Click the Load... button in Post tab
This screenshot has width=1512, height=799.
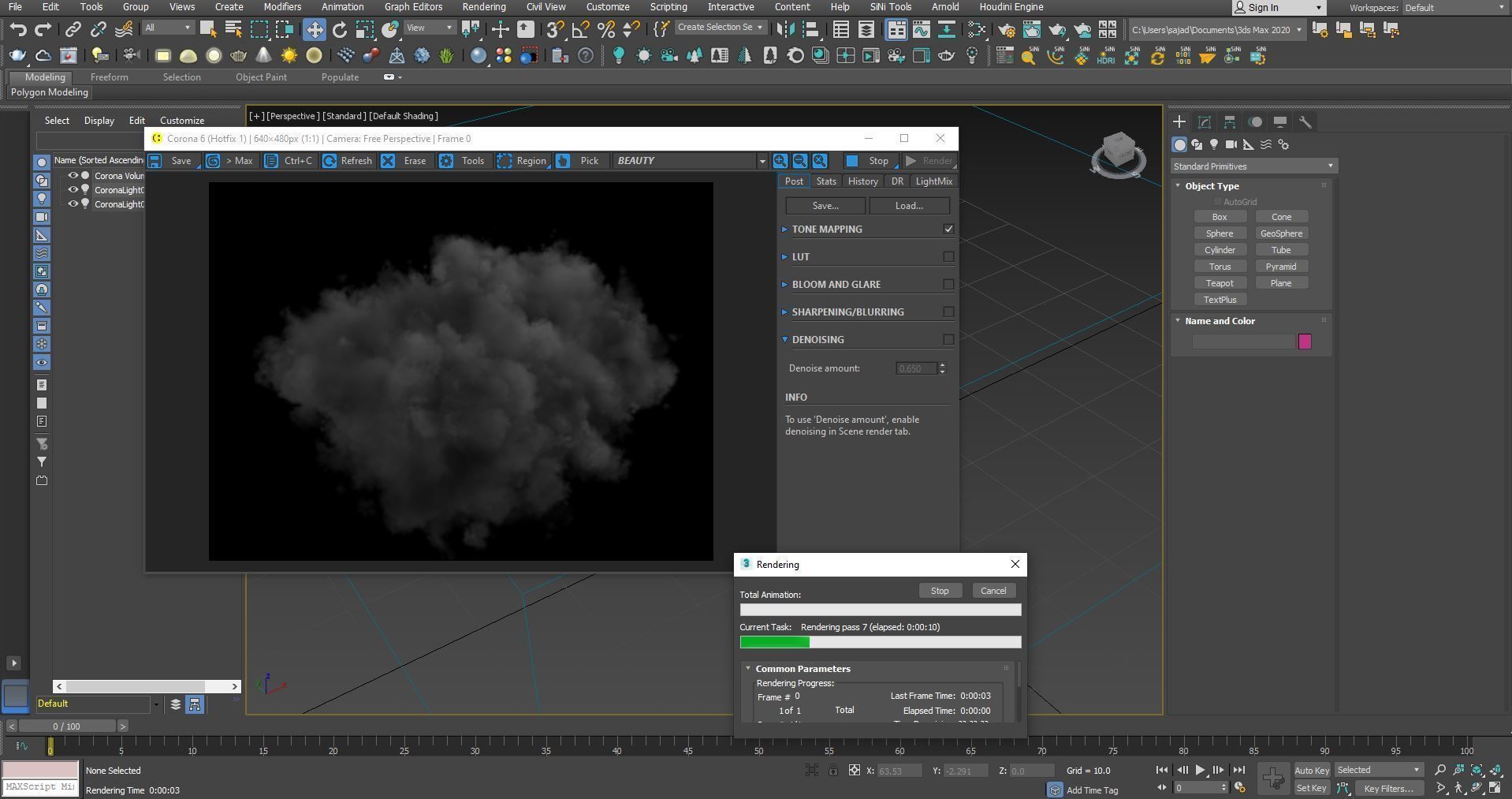(x=909, y=206)
